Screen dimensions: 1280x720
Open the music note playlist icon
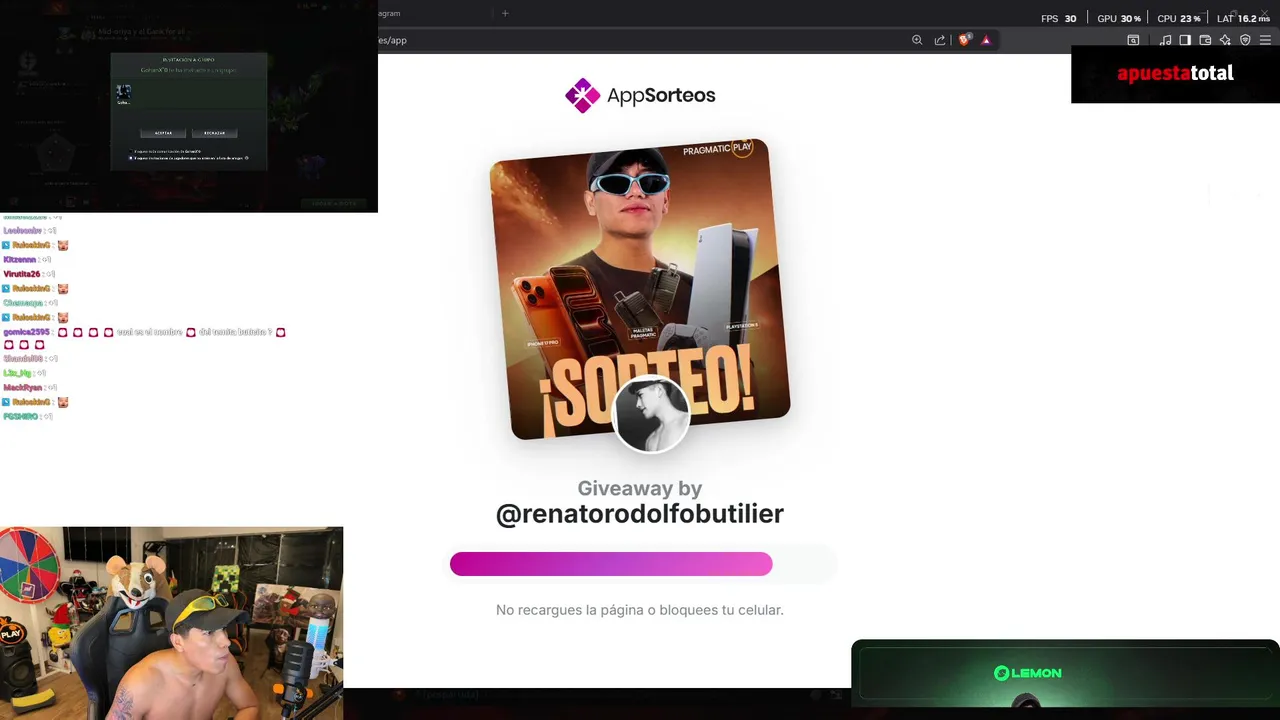1166,40
